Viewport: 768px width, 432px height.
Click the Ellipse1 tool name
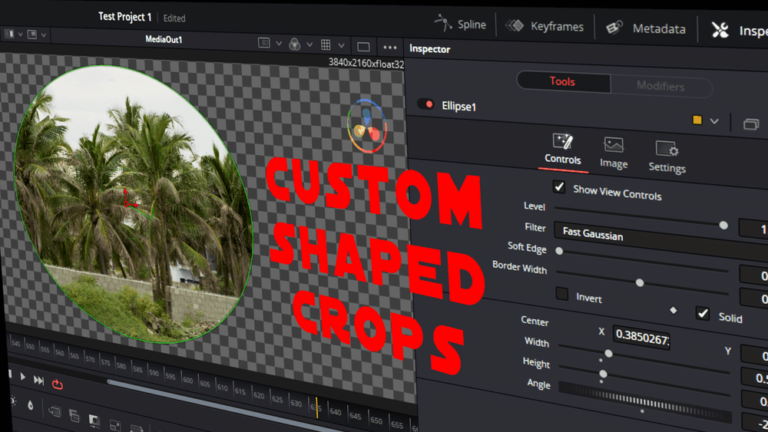pyautogui.click(x=459, y=106)
